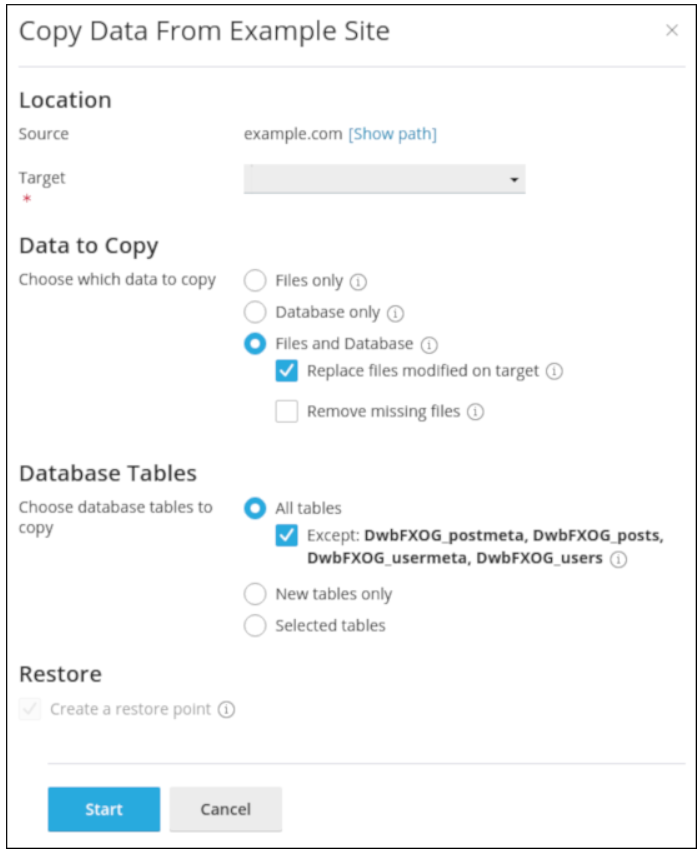Image resolution: width=700 pixels, height=850 pixels.
Task: Uncheck the Except tables checkbox
Action: click(x=287, y=536)
